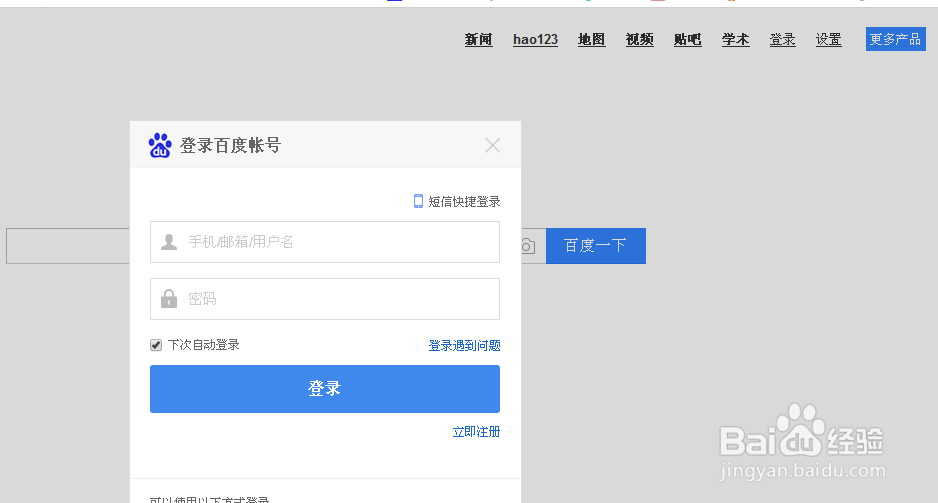Image resolution: width=938 pixels, height=503 pixels.
Task: Click the phone icon beside 短信快捷登录
Action: click(x=418, y=201)
